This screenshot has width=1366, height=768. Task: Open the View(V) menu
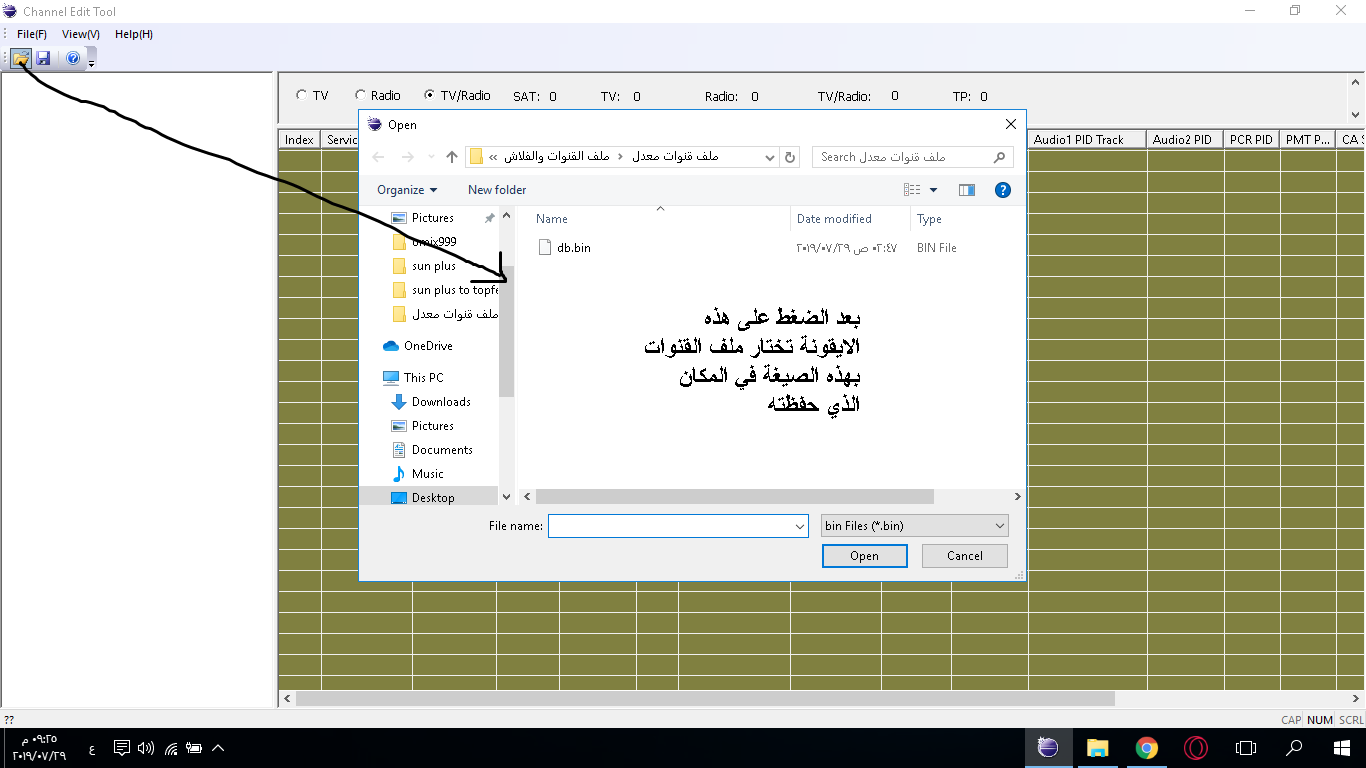pyautogui.click(x=81, y=34)
